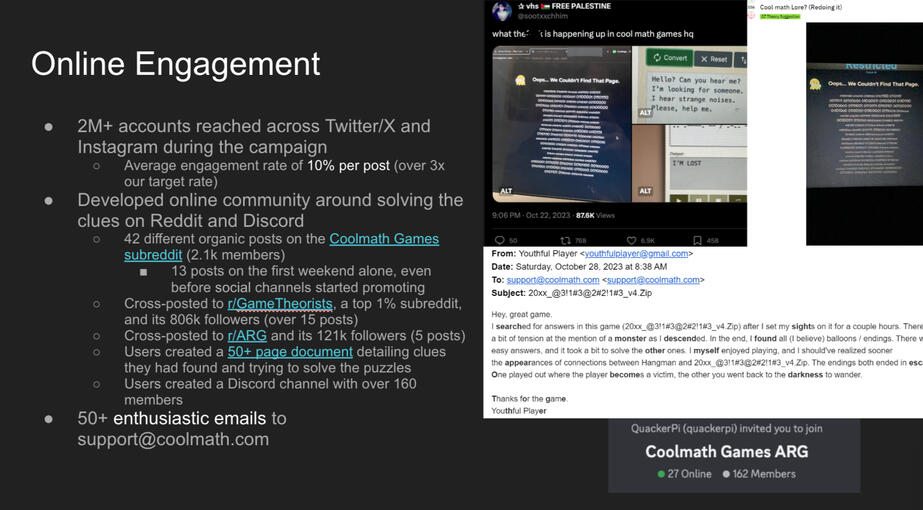
Task: Click the ghost icon in the Reddit image
Action: pos(816,84)
